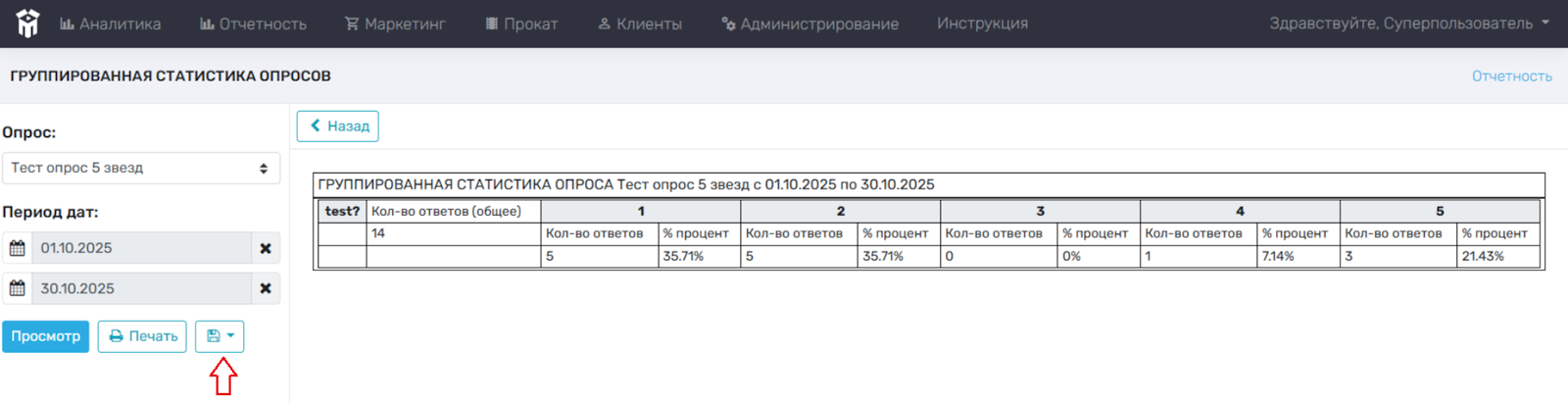Open the Маркетинг menu
This screenshot has width=1568, height=403.
395,24
